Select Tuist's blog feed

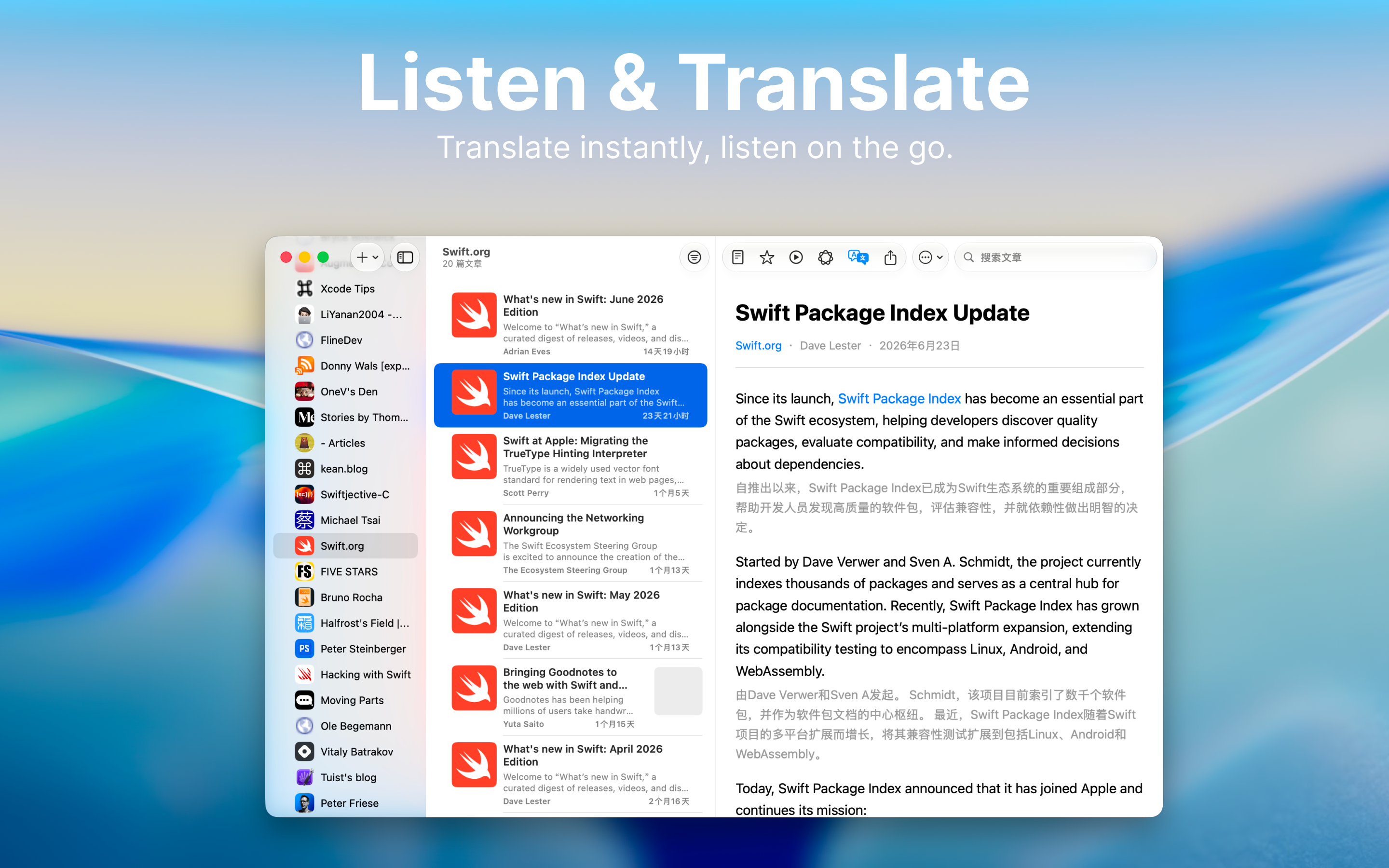click(x=346, y=777)
